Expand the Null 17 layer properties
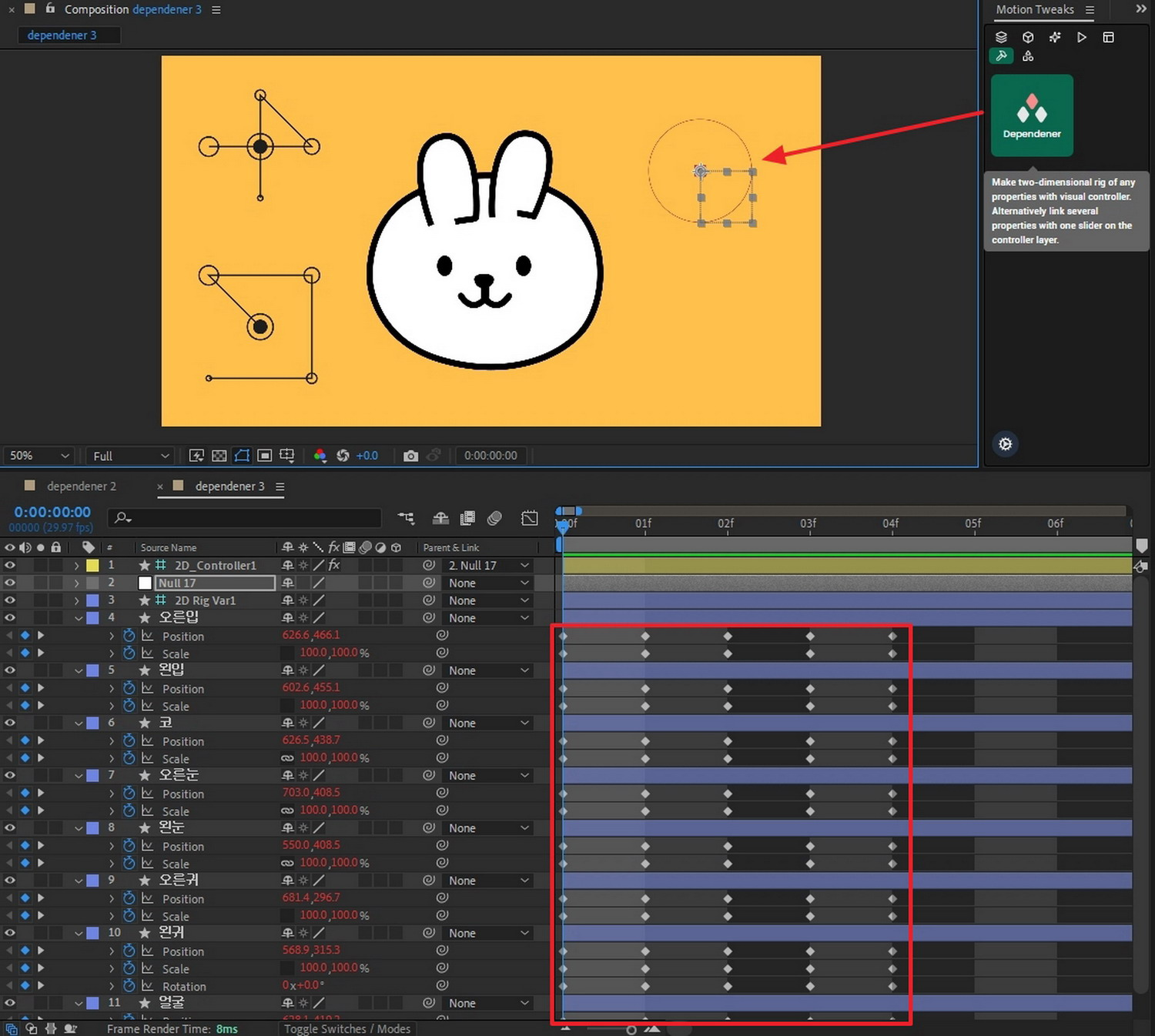This screenshot has height=1036, width=1155. [76, 583]
